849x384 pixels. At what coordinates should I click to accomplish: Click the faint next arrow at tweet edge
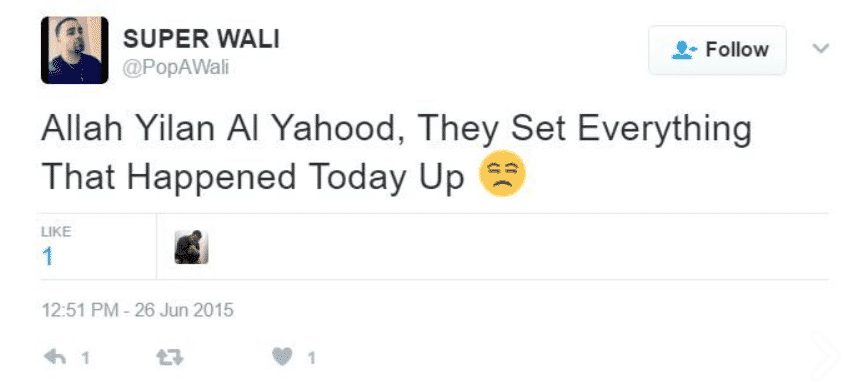(x=825, y=357)
